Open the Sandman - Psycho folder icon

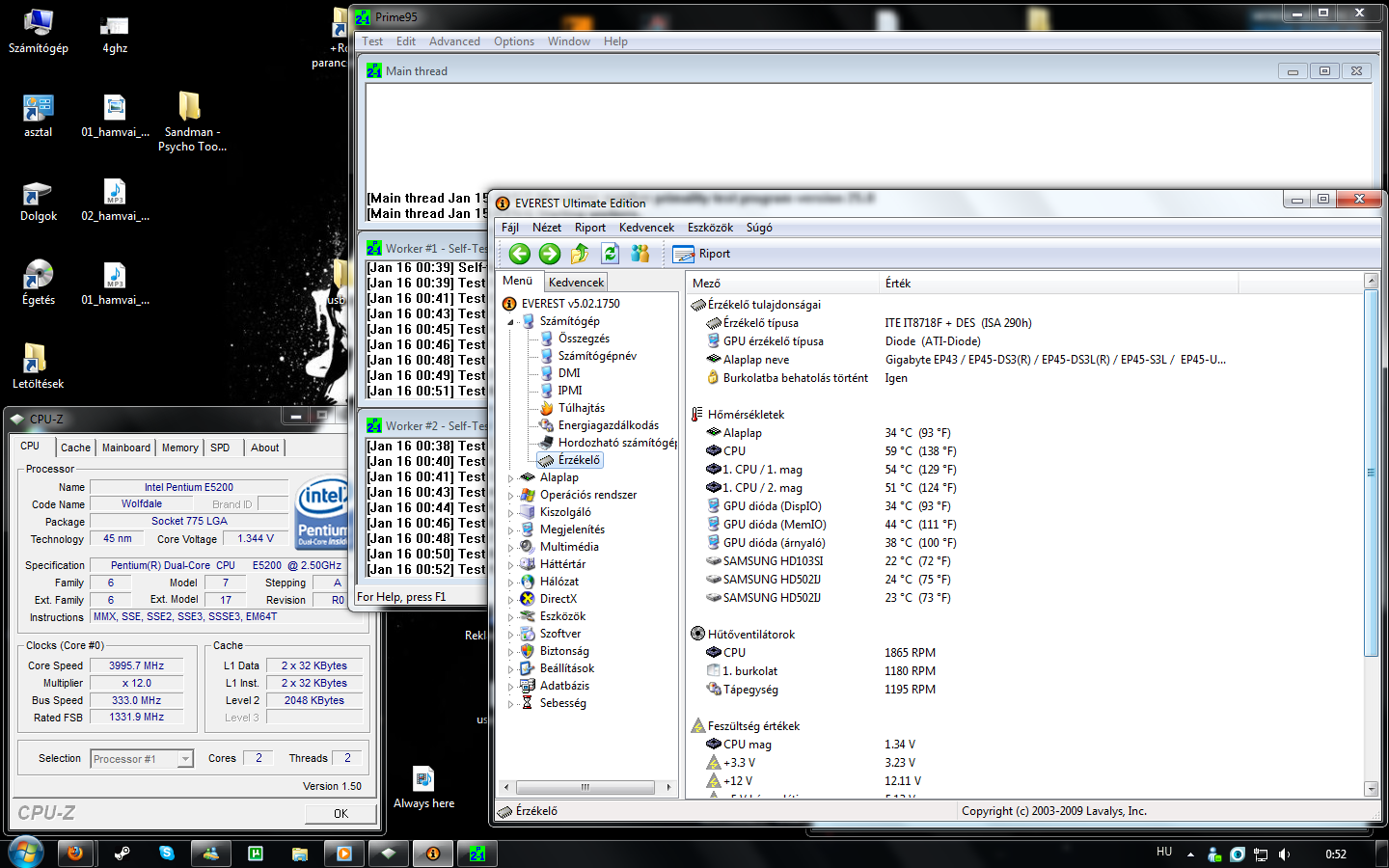pyautogui.click(x=191, y=122)
